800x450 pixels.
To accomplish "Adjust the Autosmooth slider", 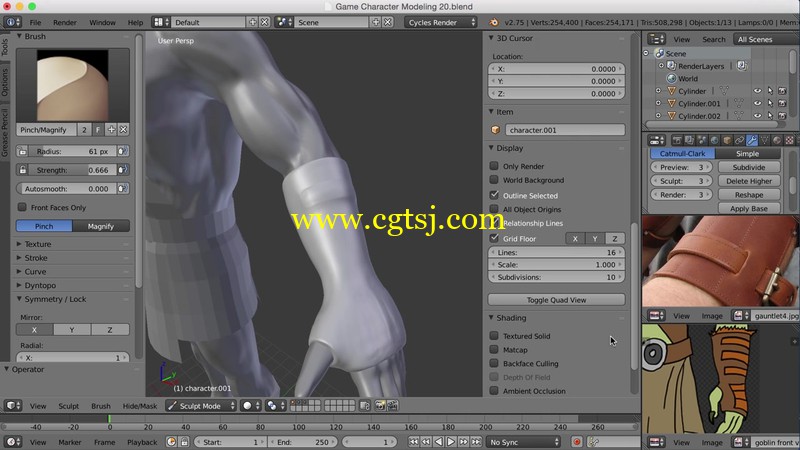I will [x=66, y=189].
